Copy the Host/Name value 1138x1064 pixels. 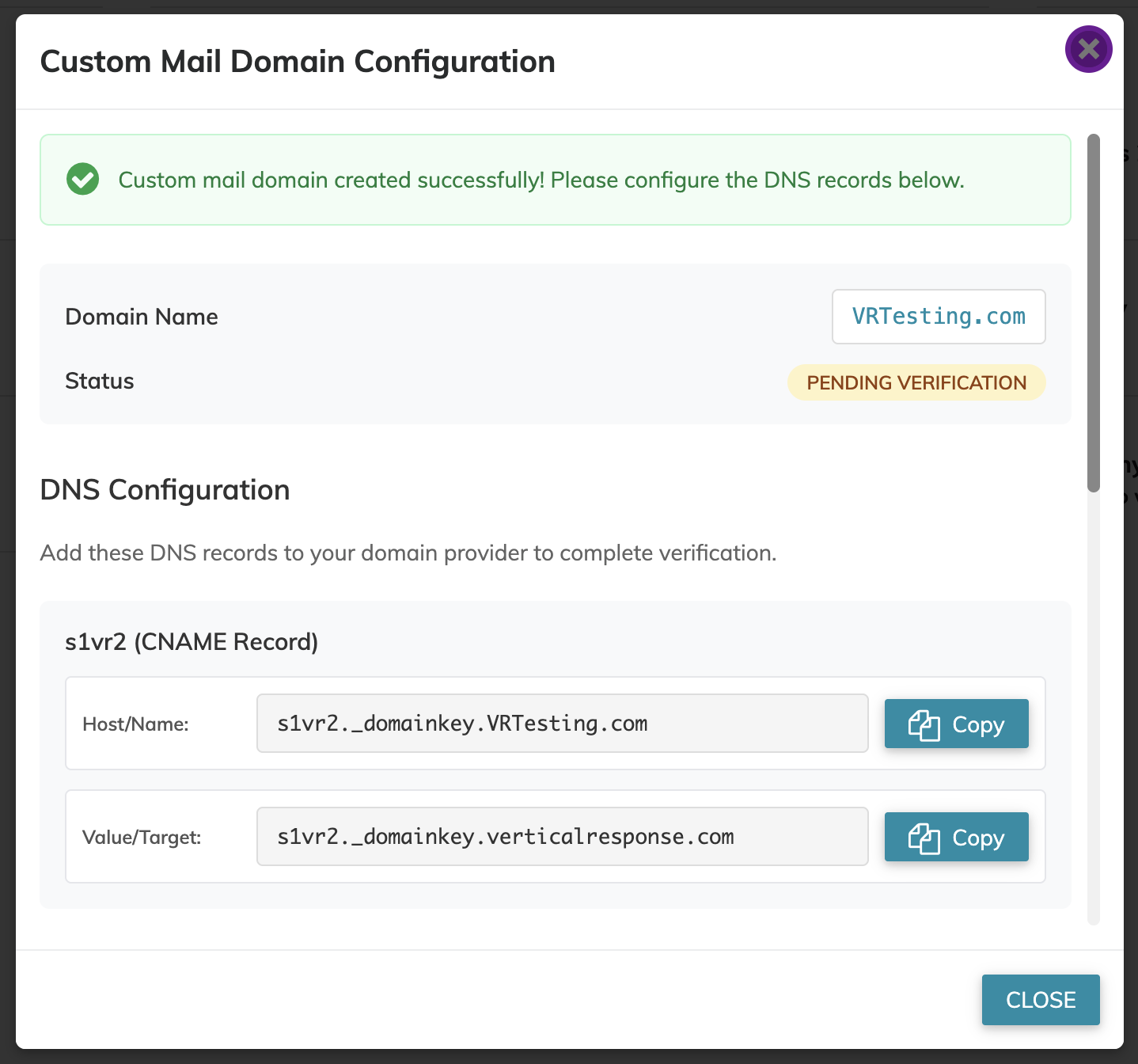coord(956,724)
